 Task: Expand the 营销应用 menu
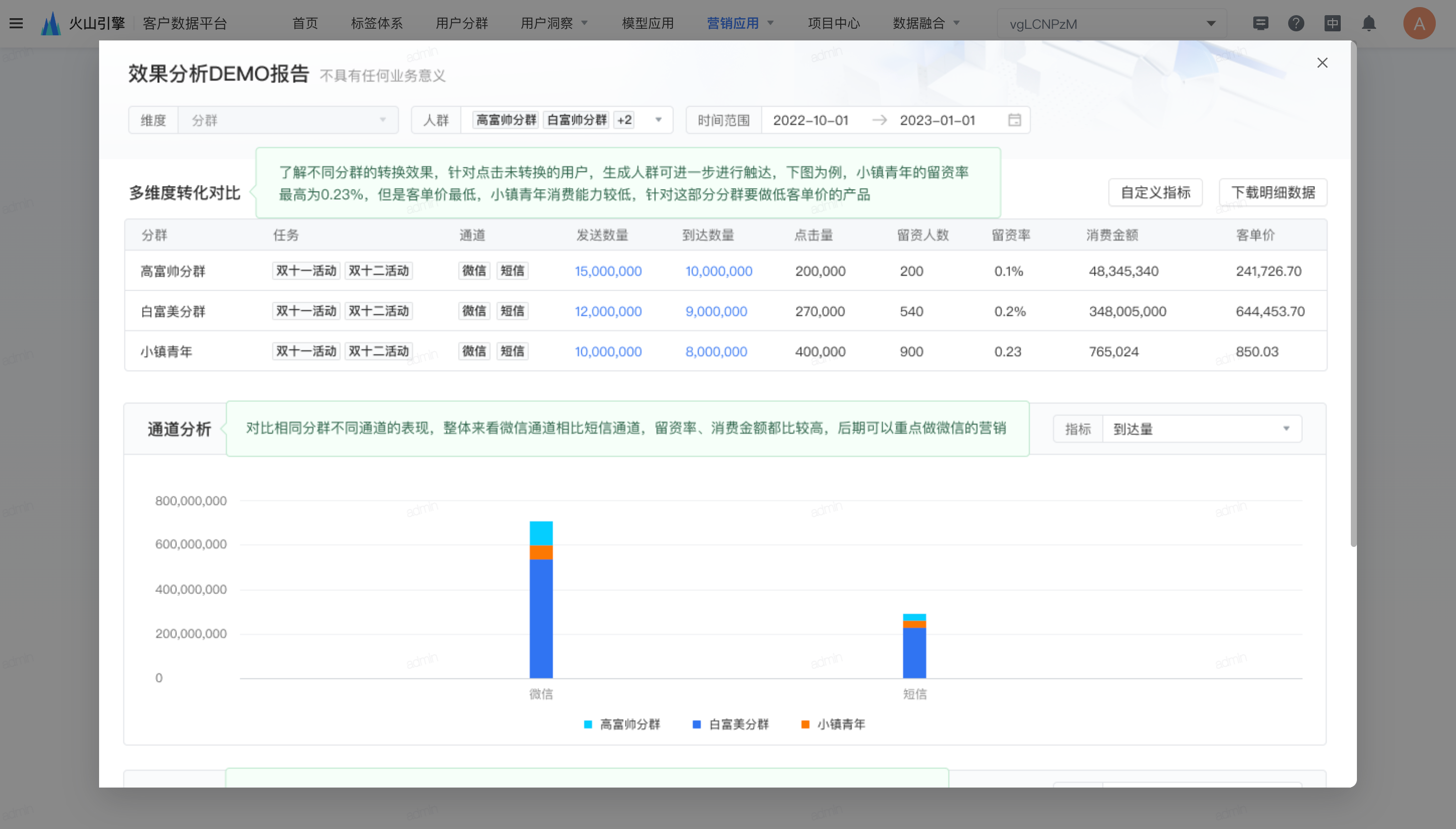pyautogui.click(x=740, y=23)
